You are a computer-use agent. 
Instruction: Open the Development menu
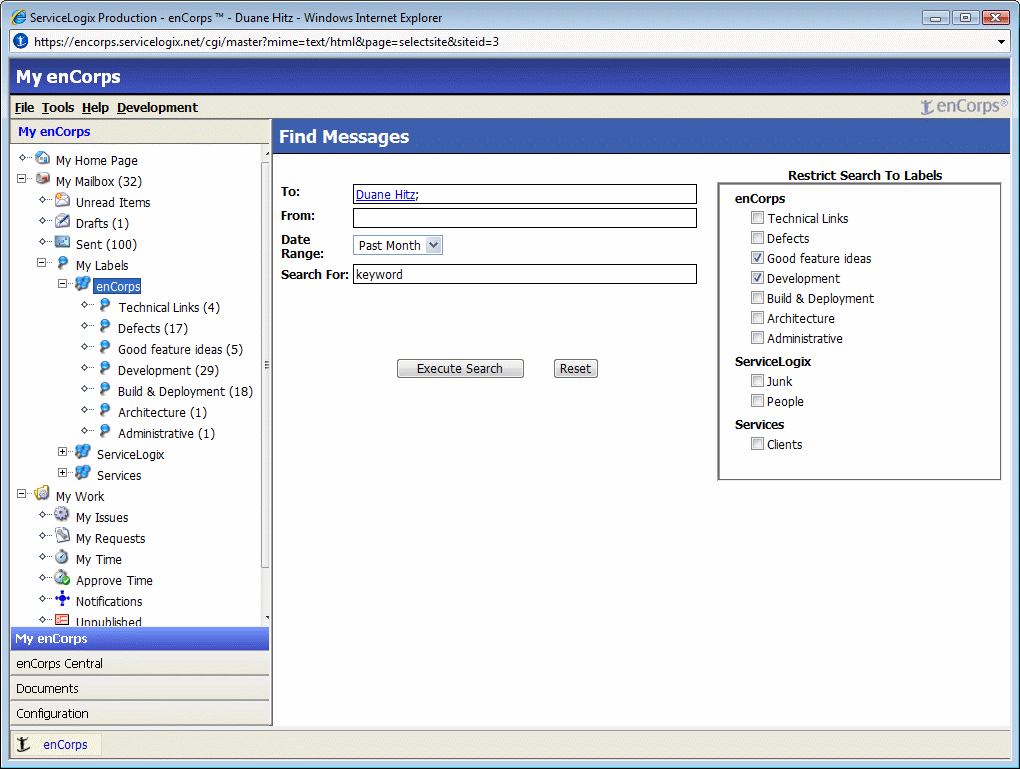coord(157,107)
